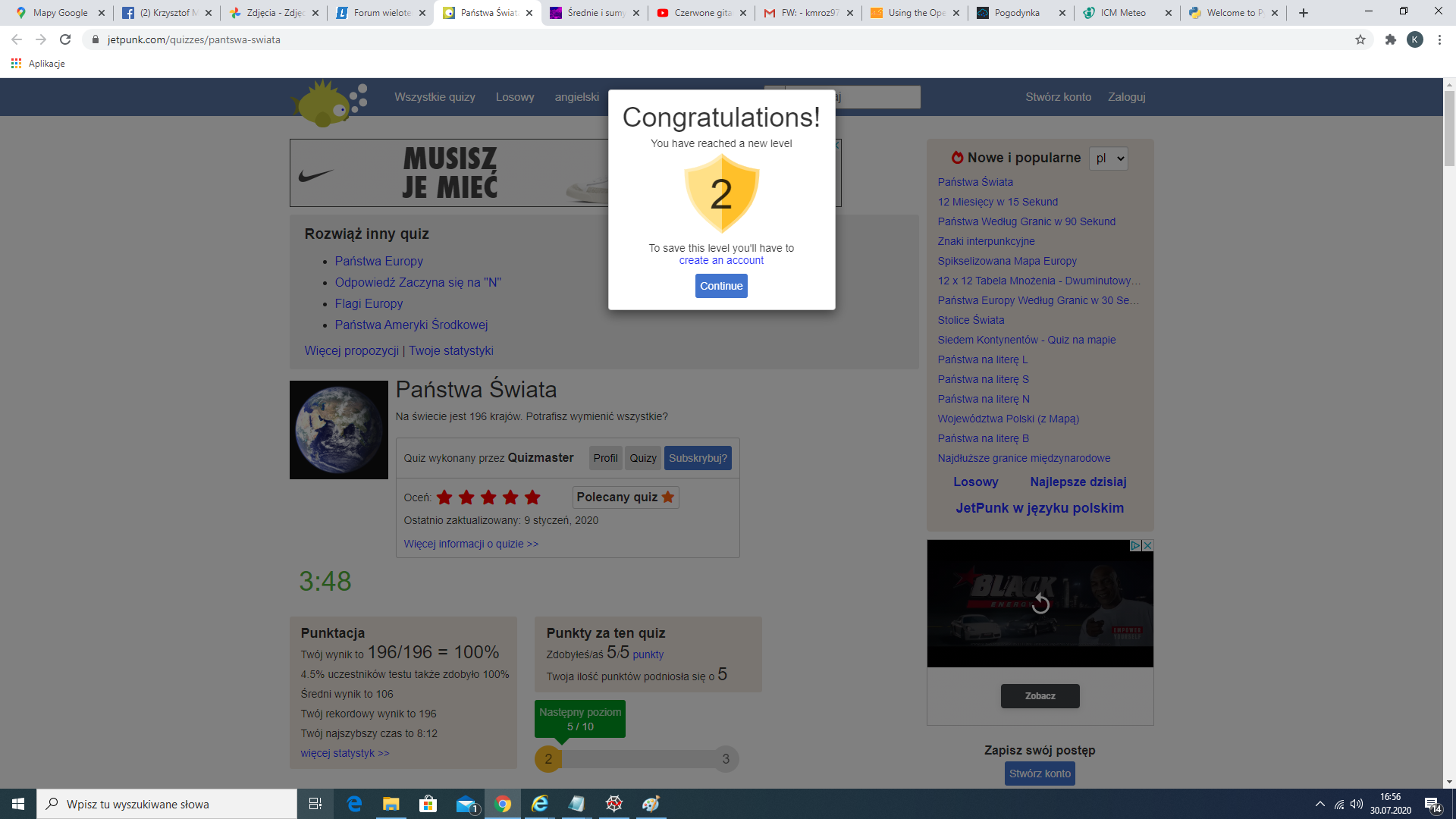The width and height of the screenshot is (1456, 819).
Task: Click the replay icon on video ad
Action: pyautogui.click(x=1040, y=604)
